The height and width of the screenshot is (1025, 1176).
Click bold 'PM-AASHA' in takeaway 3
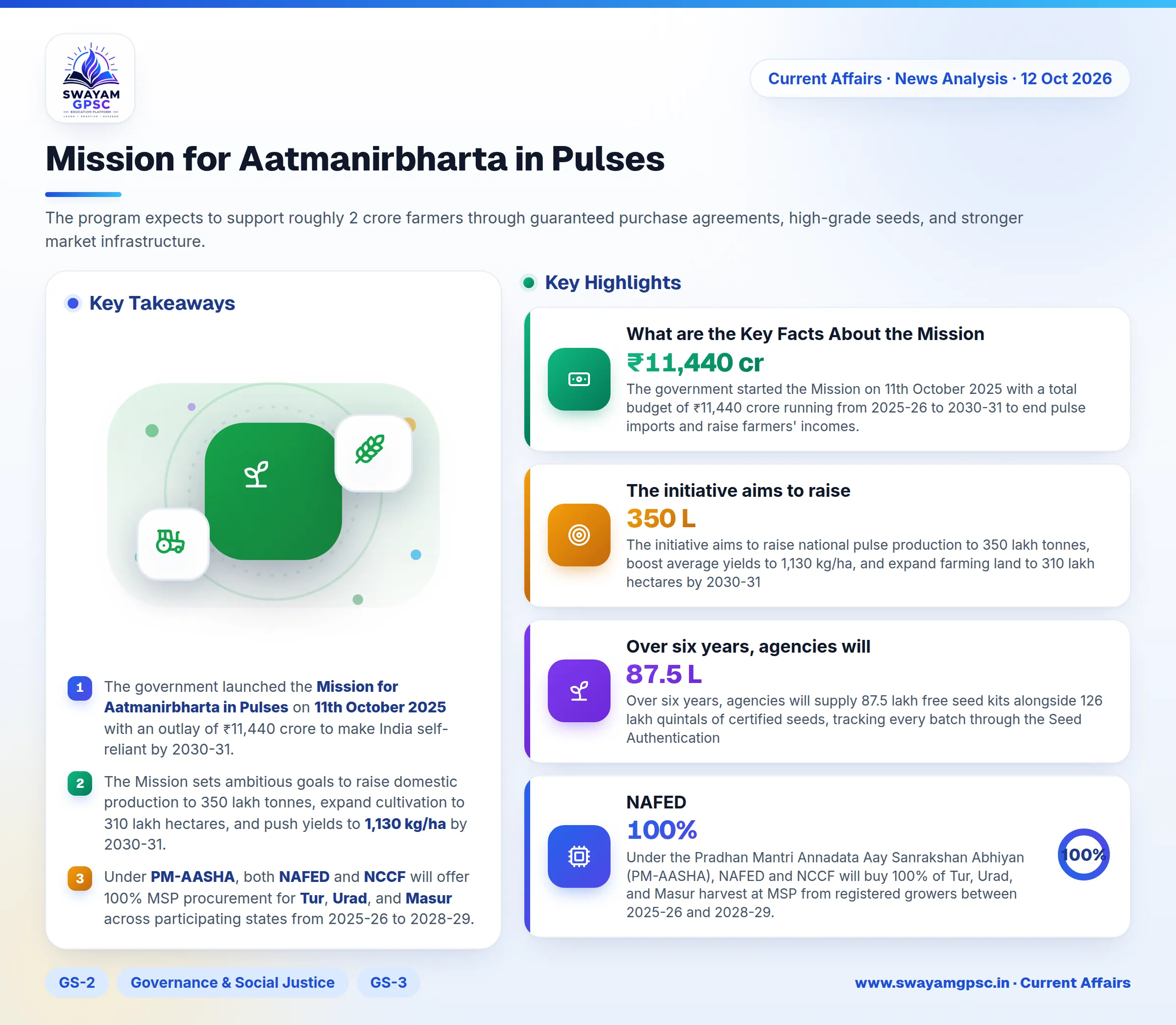pos(193,877)
